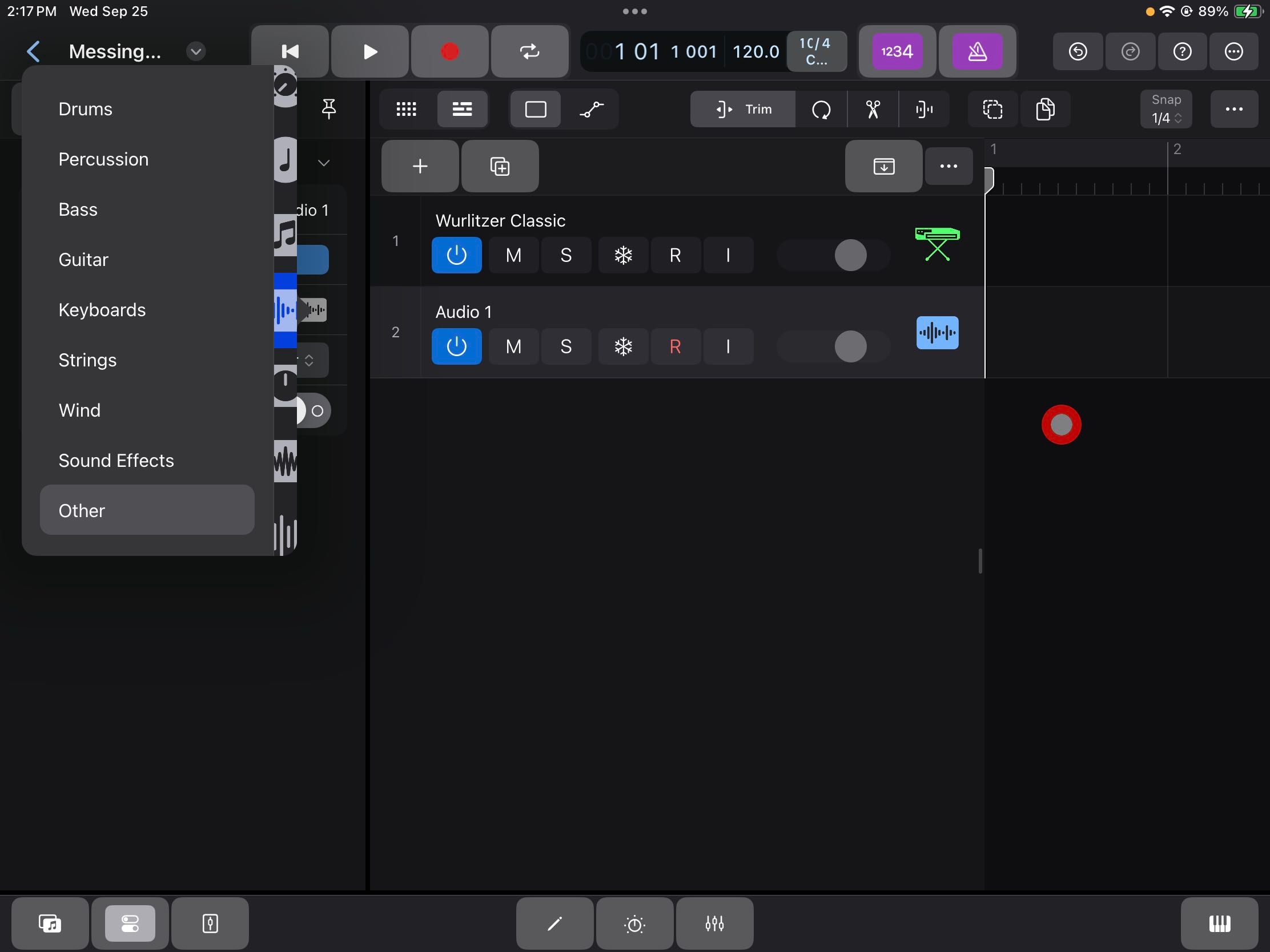Screen dimensions: 1270x952
Task: Switch to the cell grid view
Action: coord(406,109)
